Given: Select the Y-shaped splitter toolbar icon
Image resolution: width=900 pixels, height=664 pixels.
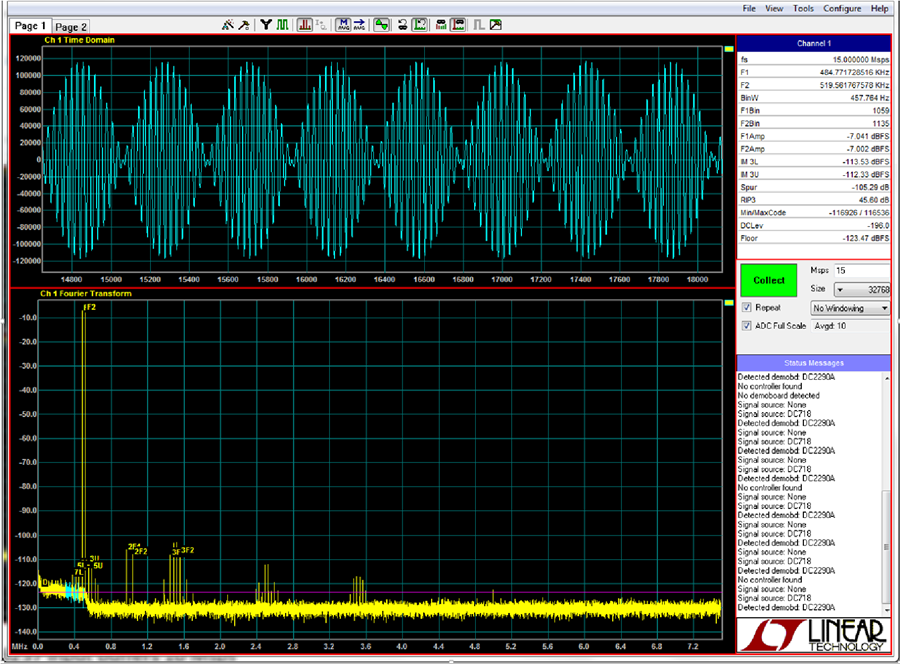Looking at the screenshot, I should (266, 25).
